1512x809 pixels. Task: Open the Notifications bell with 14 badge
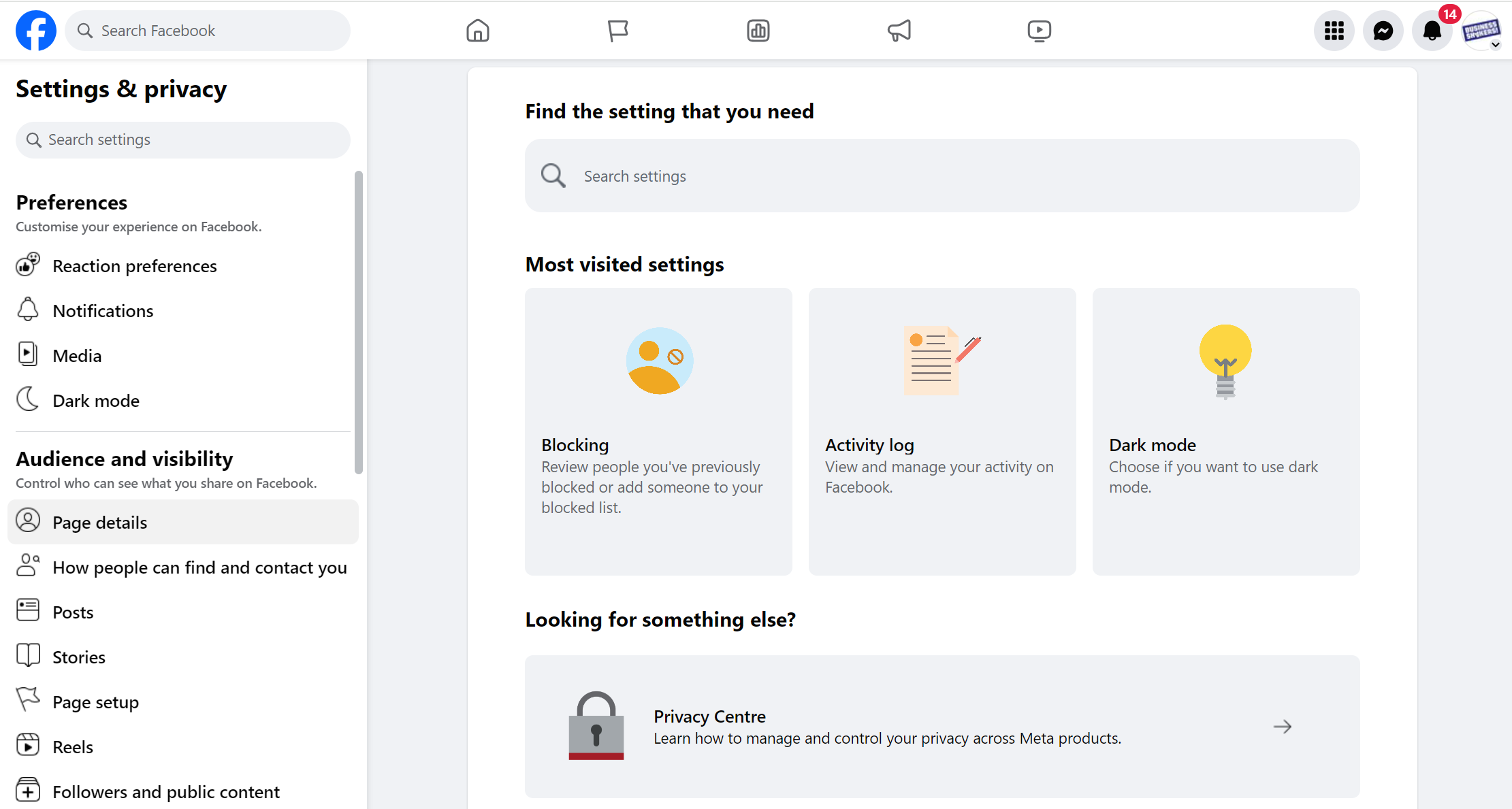pos(1432,31)
